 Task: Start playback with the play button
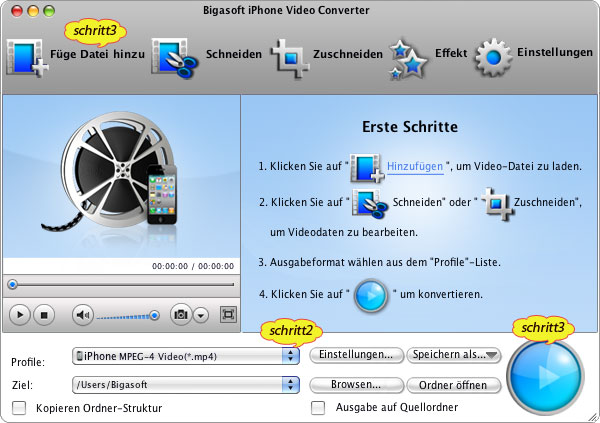pyautogui.click(x=19, y=315)
